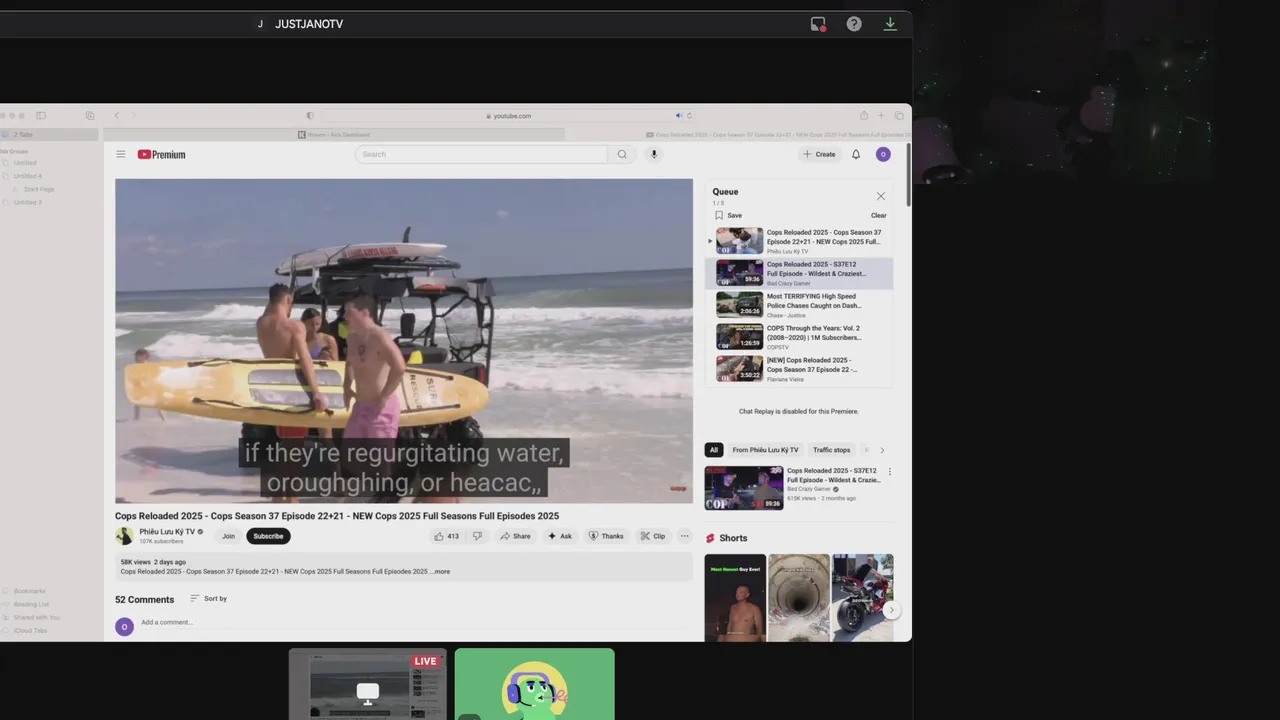Click the help question mark icon

coord(854,24)
